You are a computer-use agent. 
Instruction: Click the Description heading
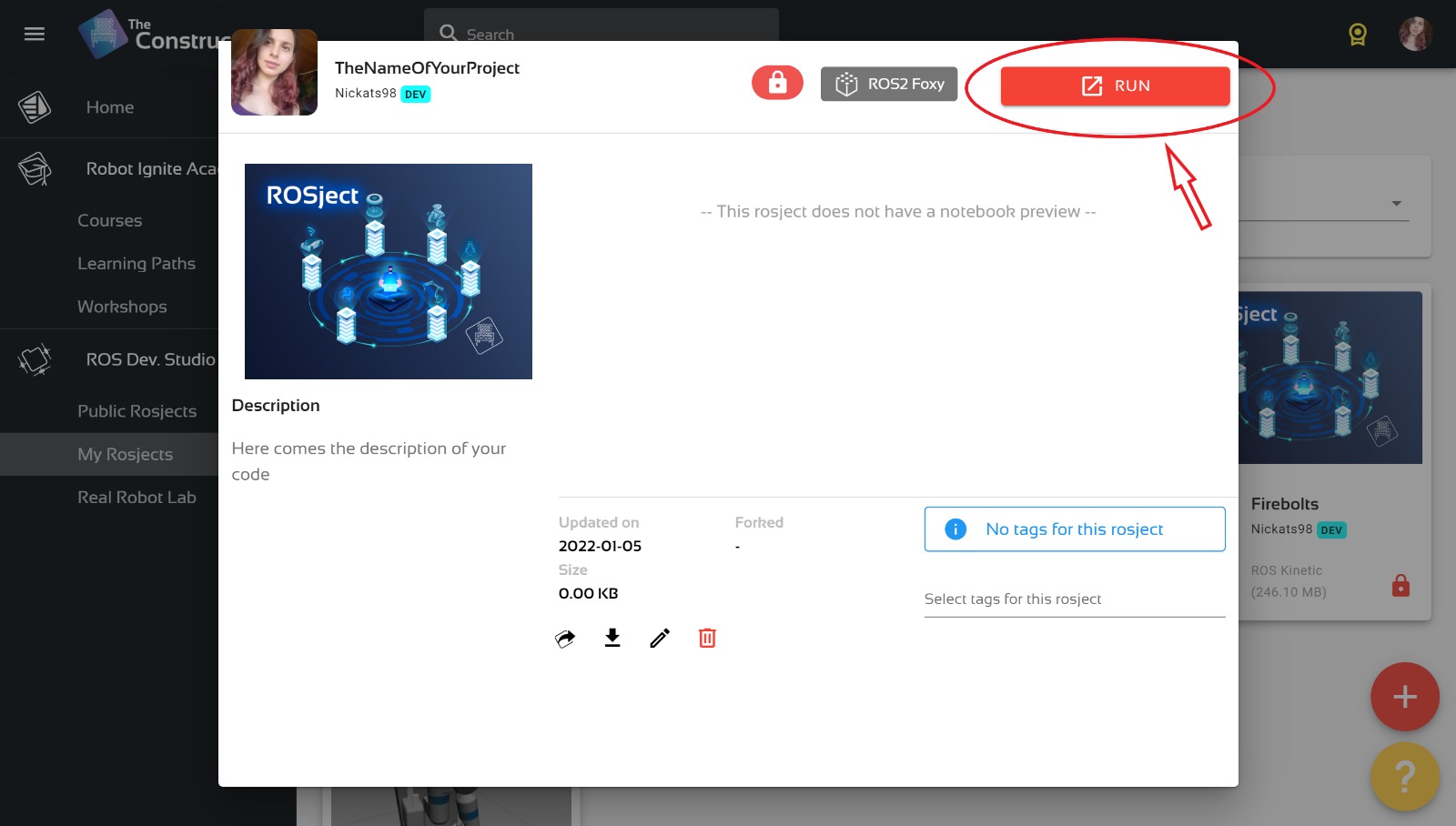pos(276,406)
